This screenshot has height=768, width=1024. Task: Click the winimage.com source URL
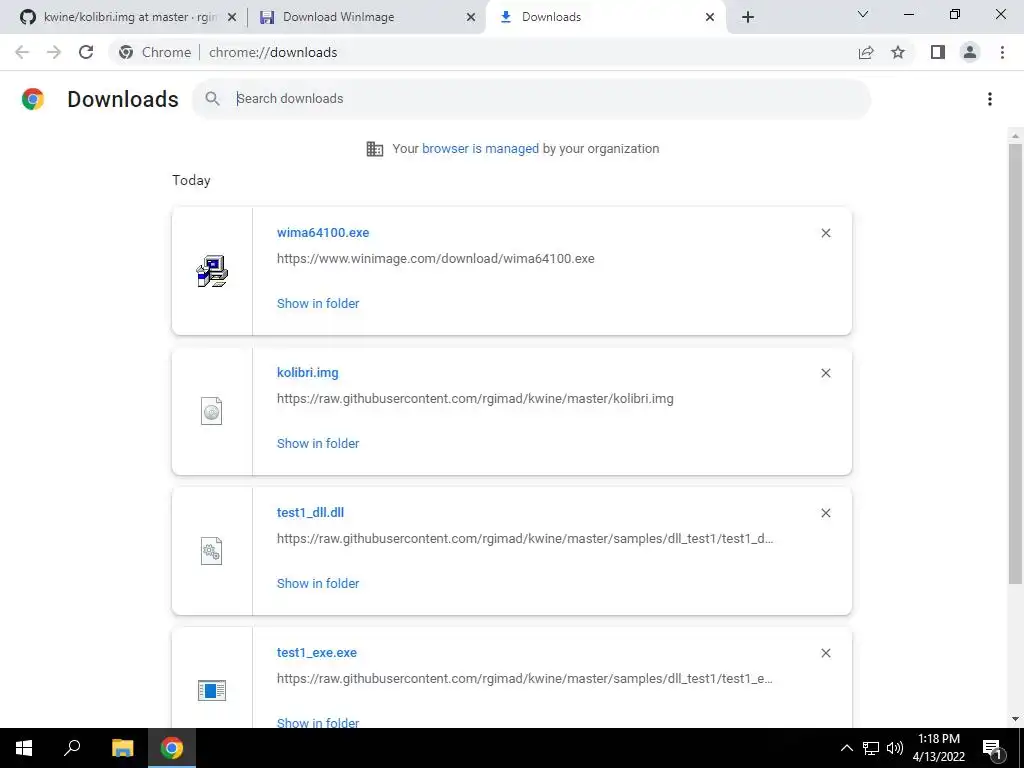[x=436, y=259]
